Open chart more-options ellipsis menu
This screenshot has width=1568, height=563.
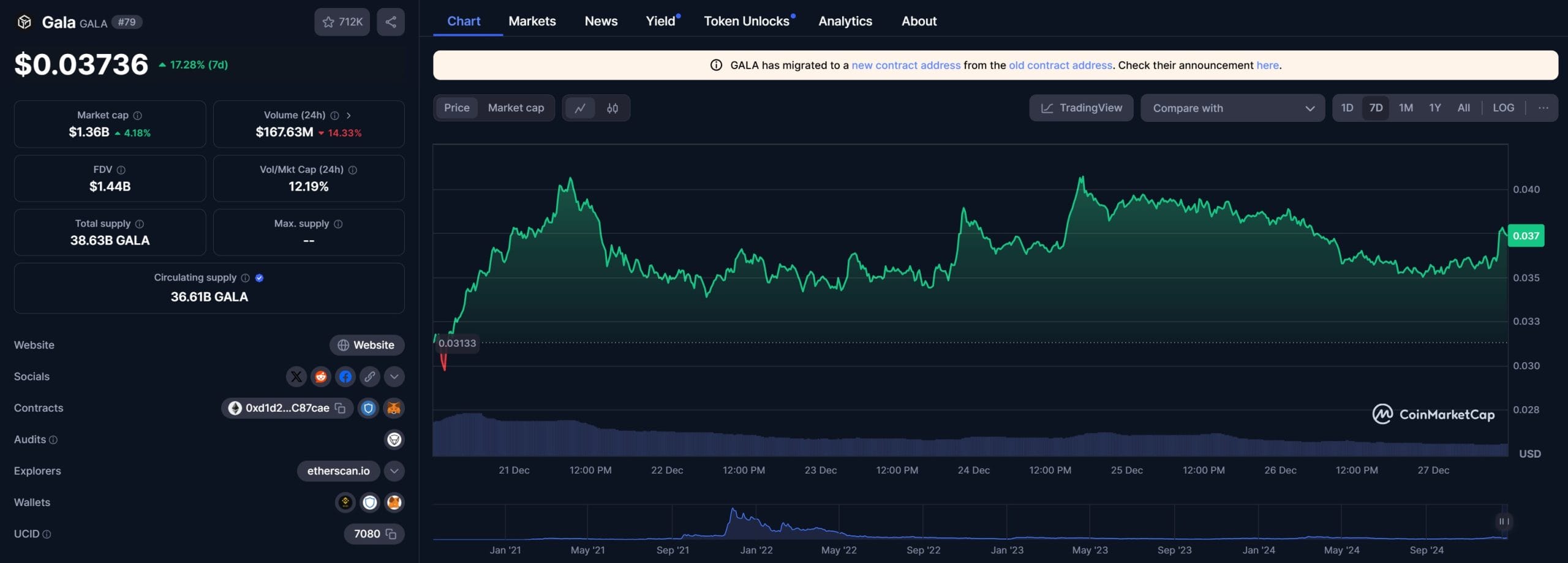(1543, 108)
